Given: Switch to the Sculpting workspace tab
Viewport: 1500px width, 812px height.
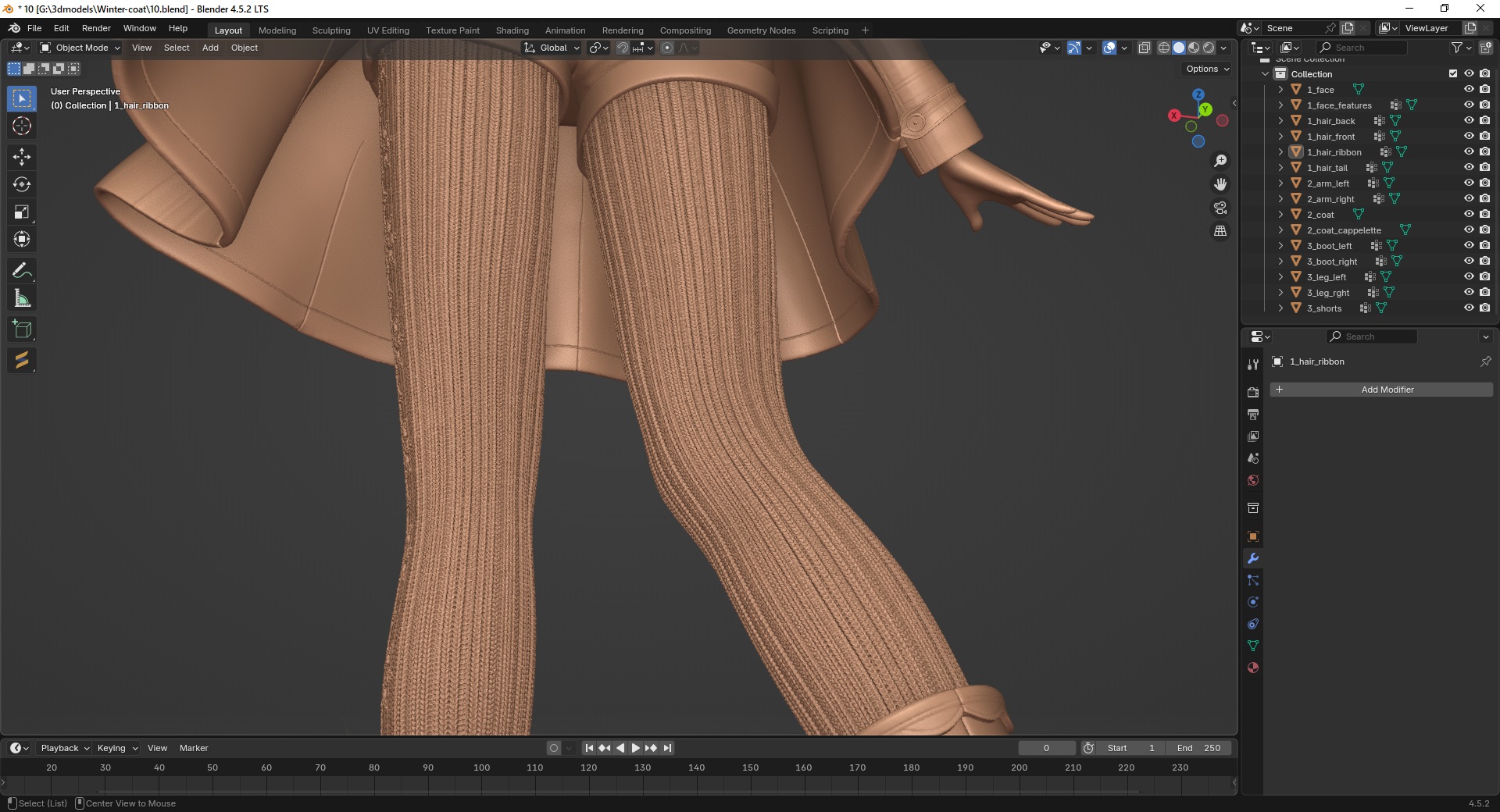Looking at the screenshot, I should click(x=331, y=30).
